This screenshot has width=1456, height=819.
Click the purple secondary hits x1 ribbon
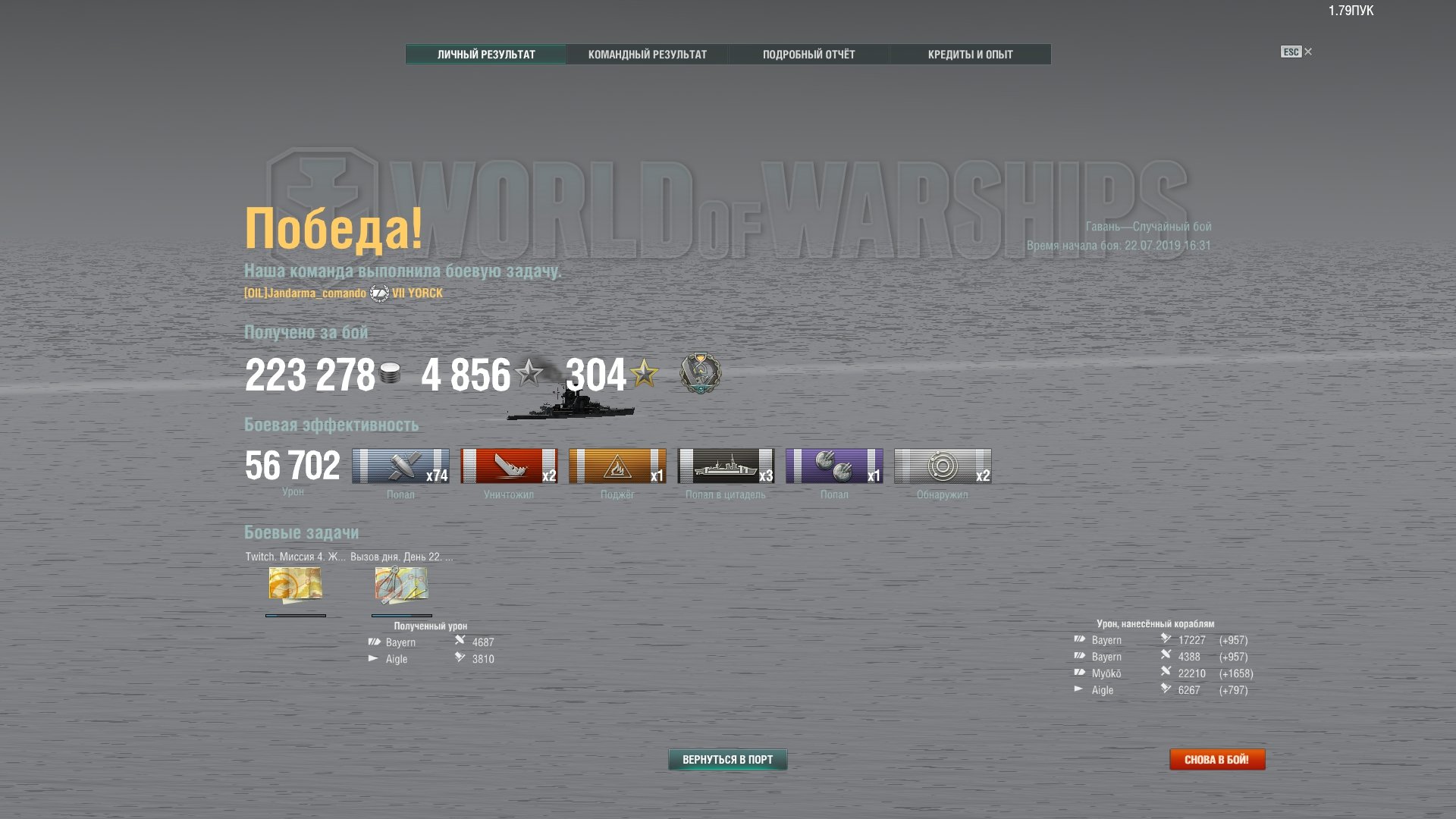pyautogui.click(x=834, y=466)
